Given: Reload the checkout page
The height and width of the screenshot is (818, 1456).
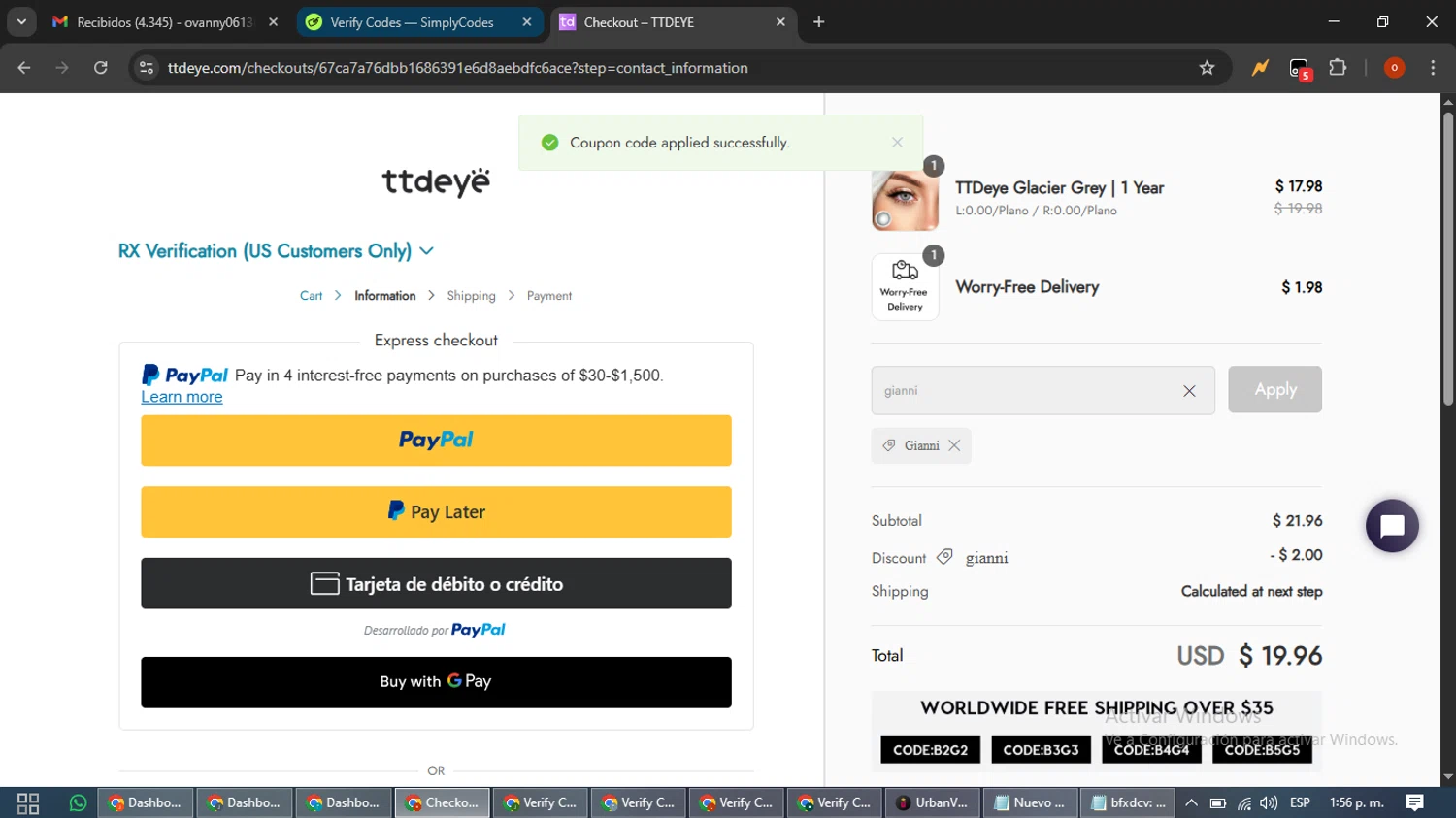Looking at the screenshot, I should pyautogui.click(x=101, y=68).
